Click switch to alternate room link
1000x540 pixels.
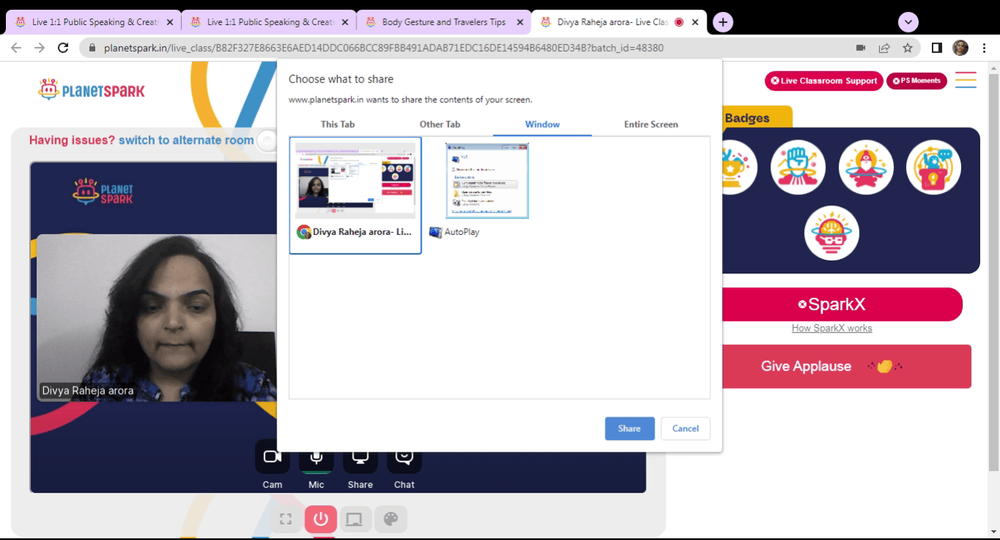(x=186, y=140)
